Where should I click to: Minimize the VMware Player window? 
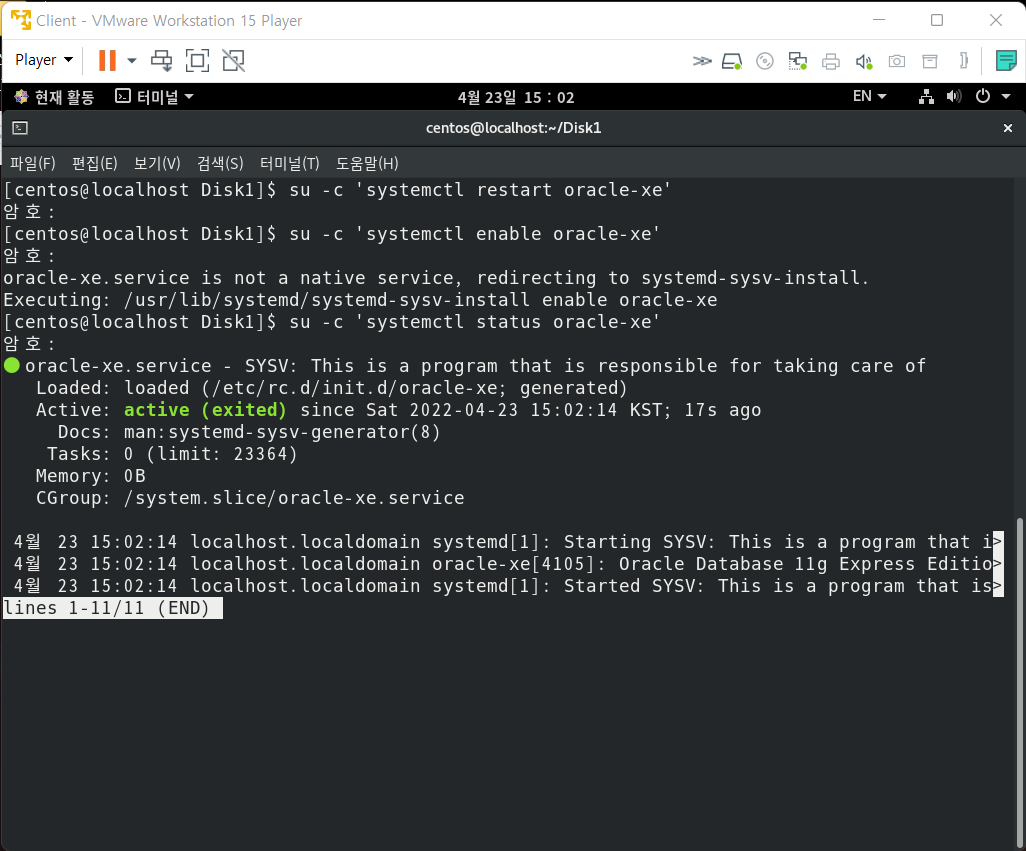[879, 20]
